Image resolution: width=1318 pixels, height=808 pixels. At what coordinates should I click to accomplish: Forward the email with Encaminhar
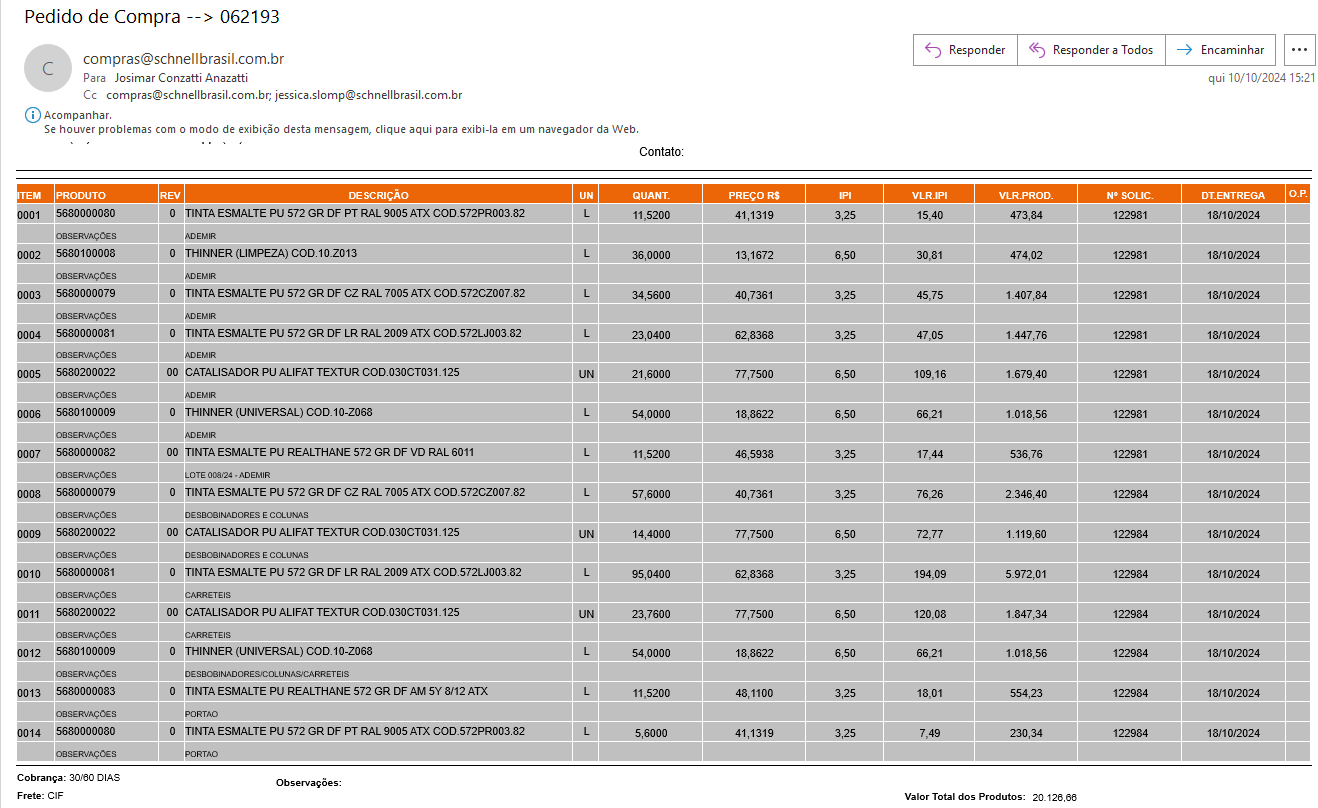(x=1220, y=50)
